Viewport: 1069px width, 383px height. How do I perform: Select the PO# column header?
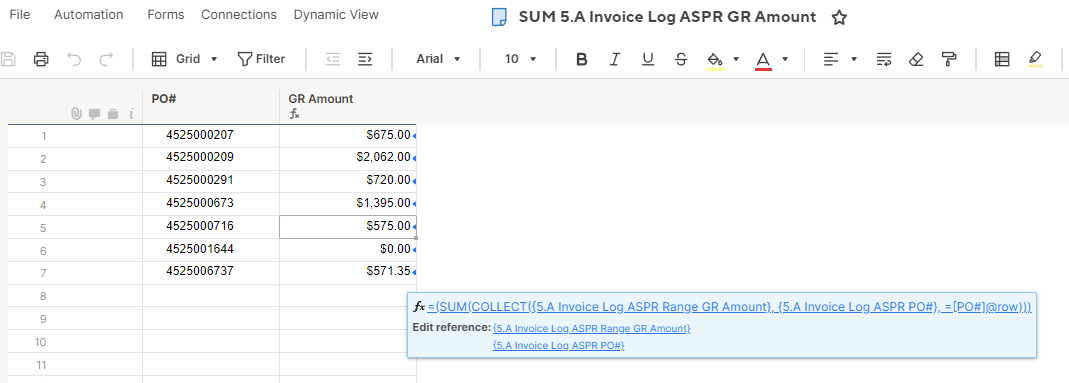click(211, 107)
